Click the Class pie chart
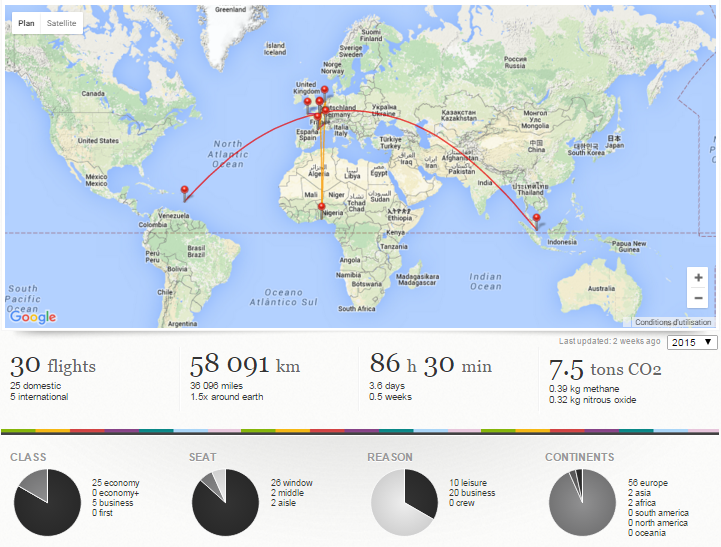721x547 pixels. (x=47, y=502)
